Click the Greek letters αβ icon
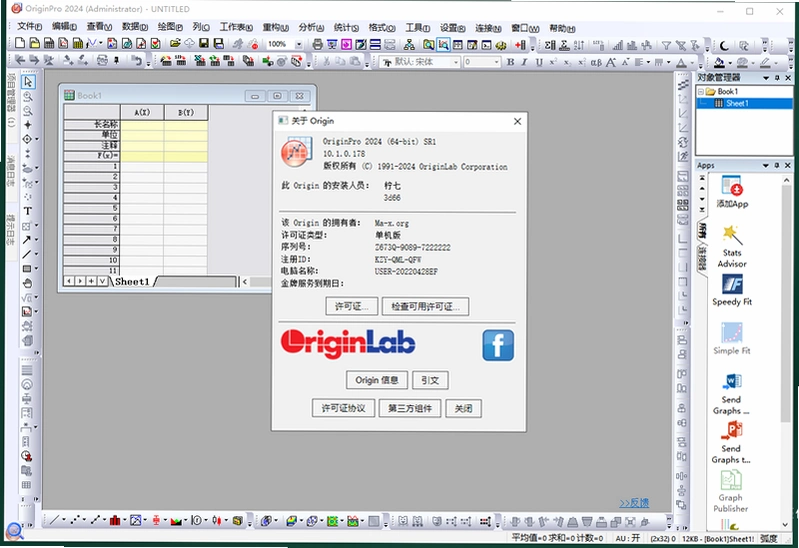Screen dimensions: 799x548 coord(596,63)
